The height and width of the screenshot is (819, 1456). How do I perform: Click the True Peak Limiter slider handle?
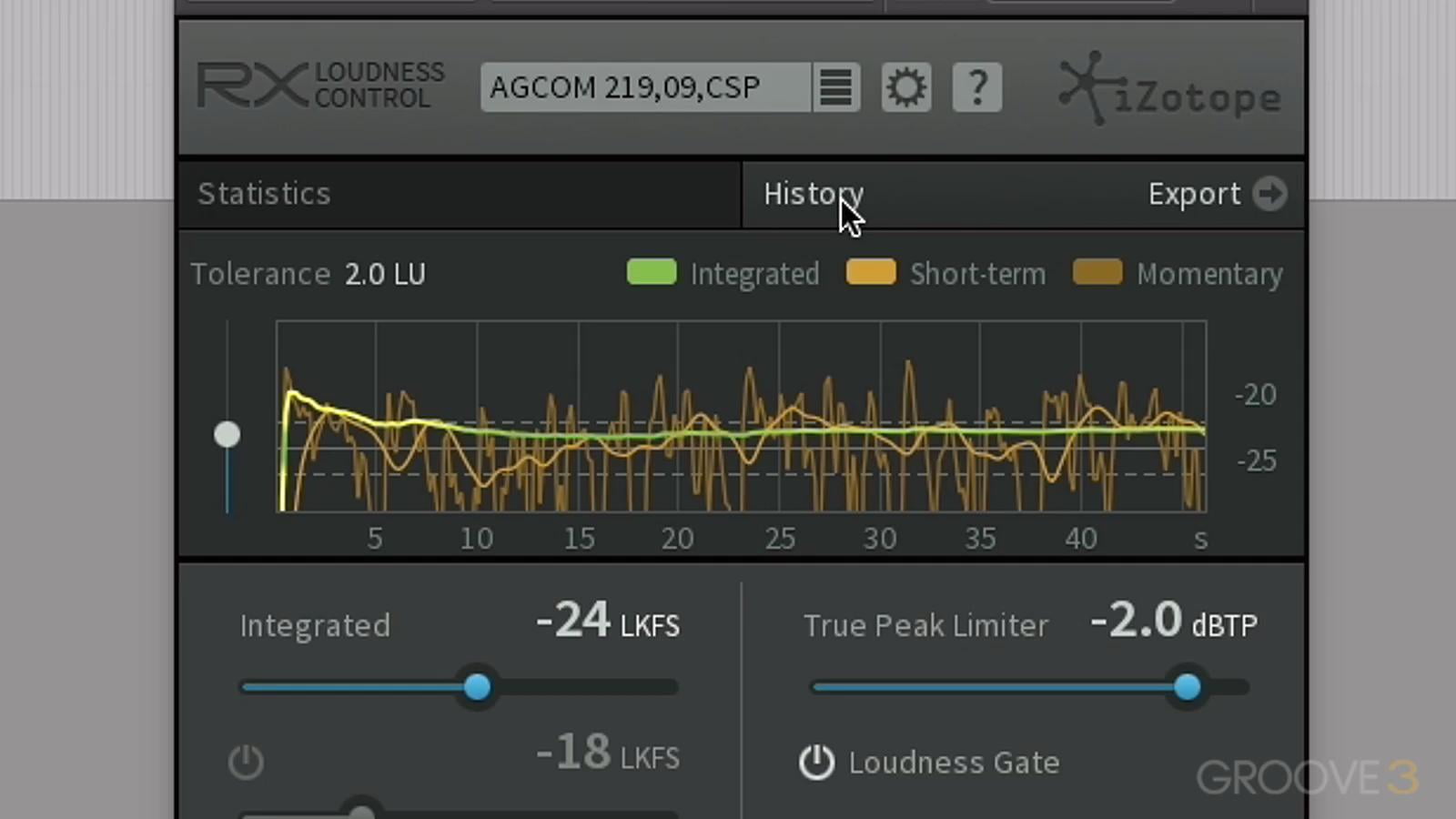(x=1187, y=687)
